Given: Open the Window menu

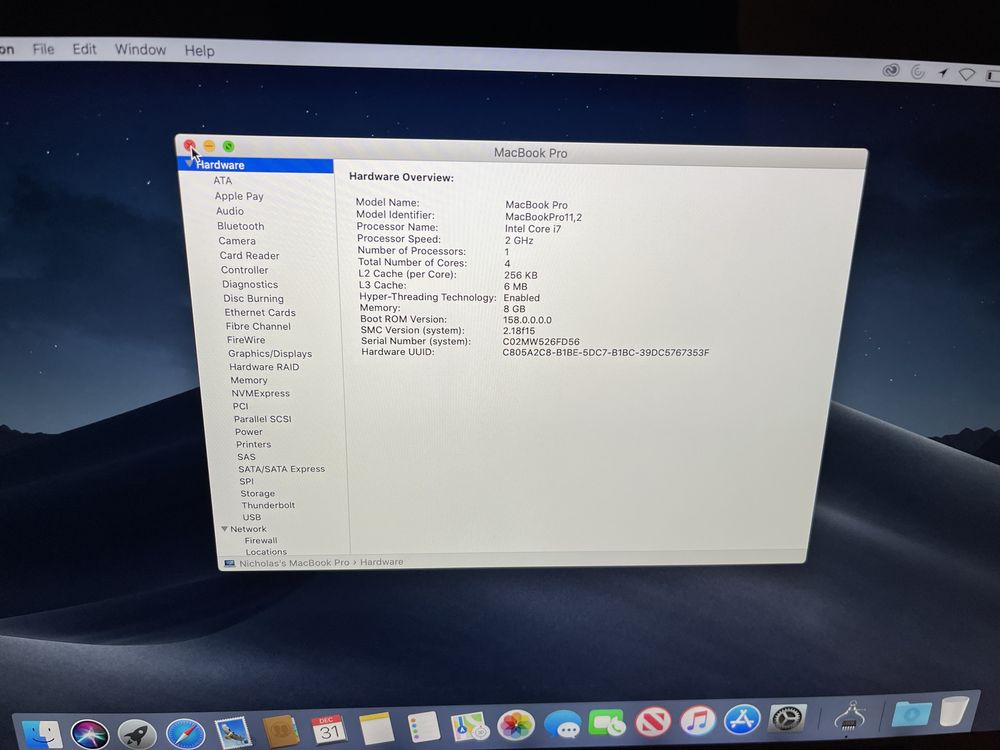Looking at the screenshot, I should (x=140, y=50).
